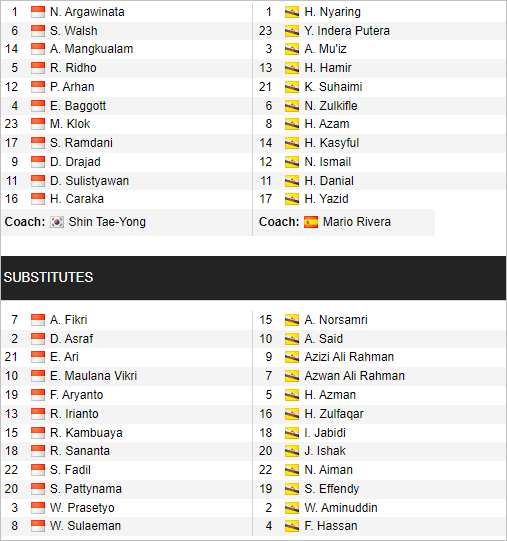The width and height of the screenshot is (507, 541).
Task: Click South Korea flag next to Shin Tae-Yong
Action: [x=57, y=222]
